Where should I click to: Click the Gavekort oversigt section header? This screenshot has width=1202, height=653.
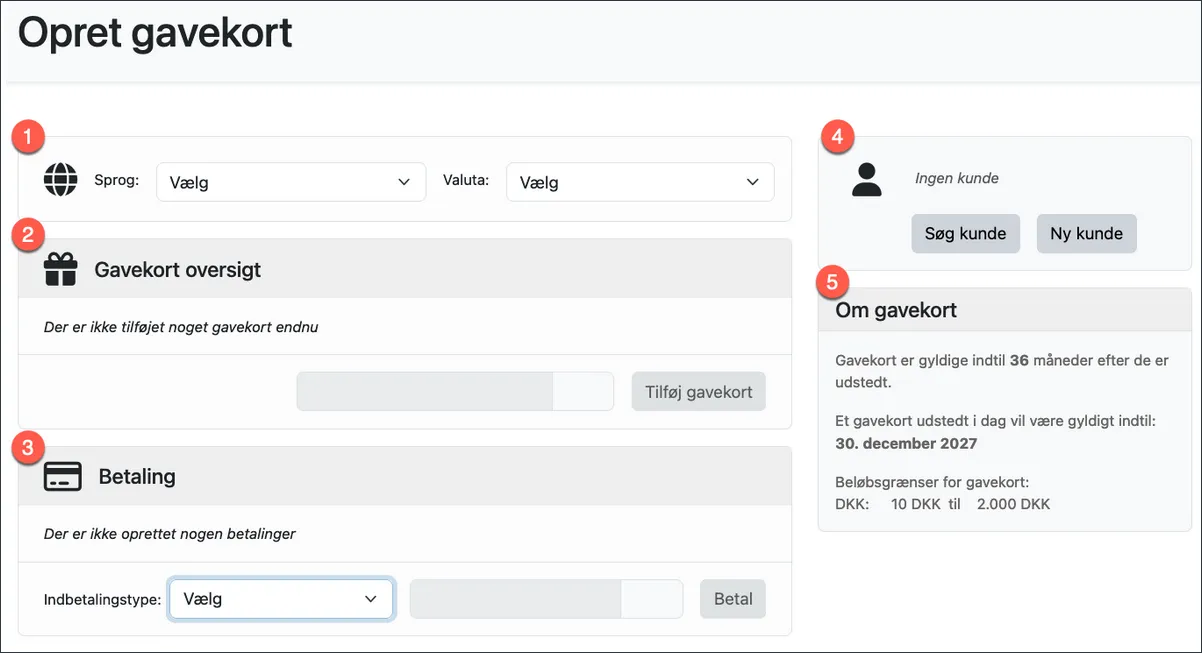[177, 269]
